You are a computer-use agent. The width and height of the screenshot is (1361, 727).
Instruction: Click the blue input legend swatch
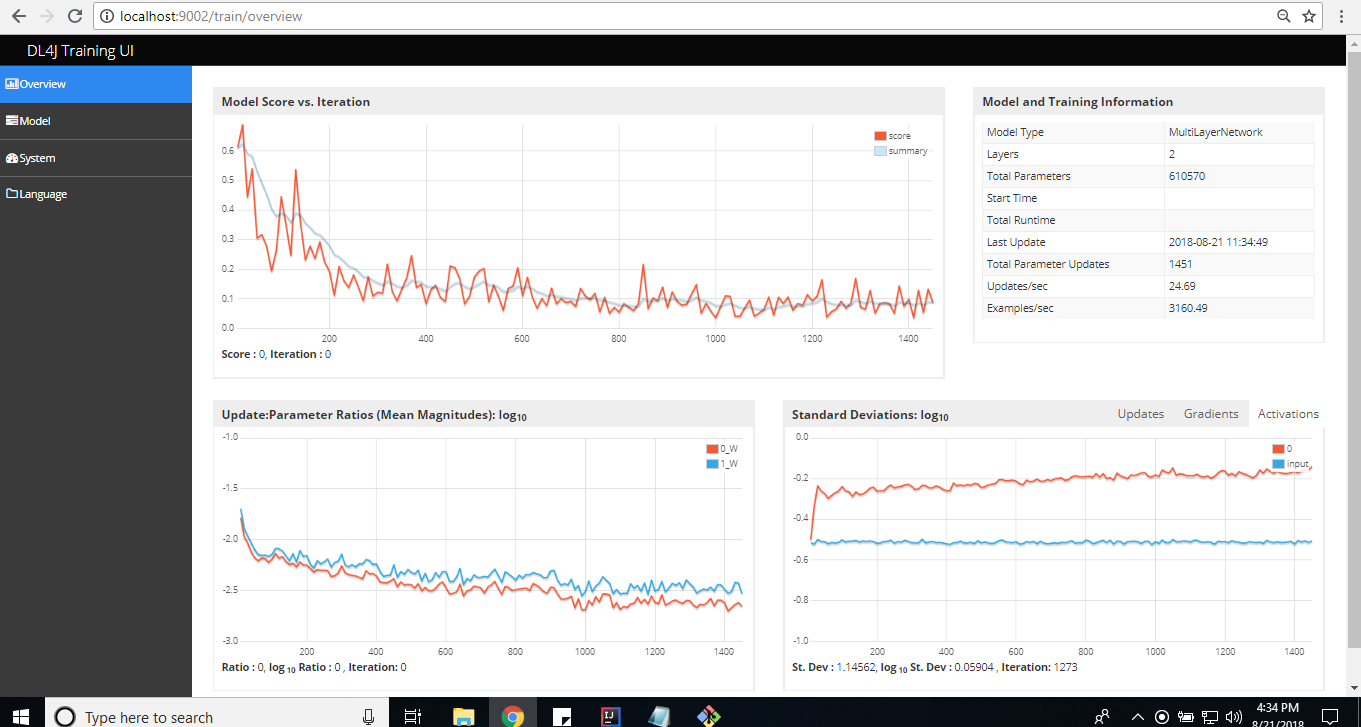(1279, 464)
